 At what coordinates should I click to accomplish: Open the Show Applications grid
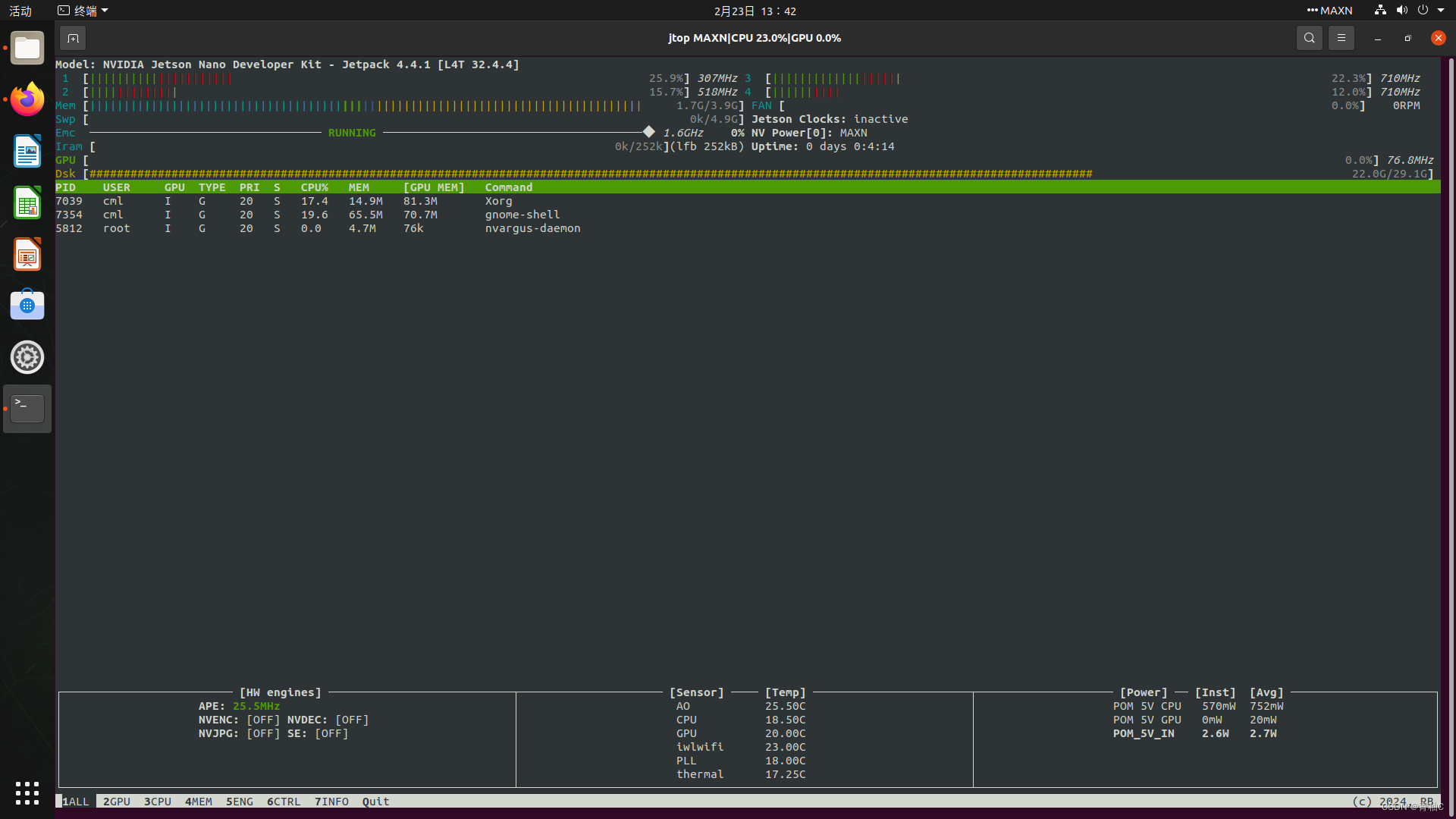[27, 792]
